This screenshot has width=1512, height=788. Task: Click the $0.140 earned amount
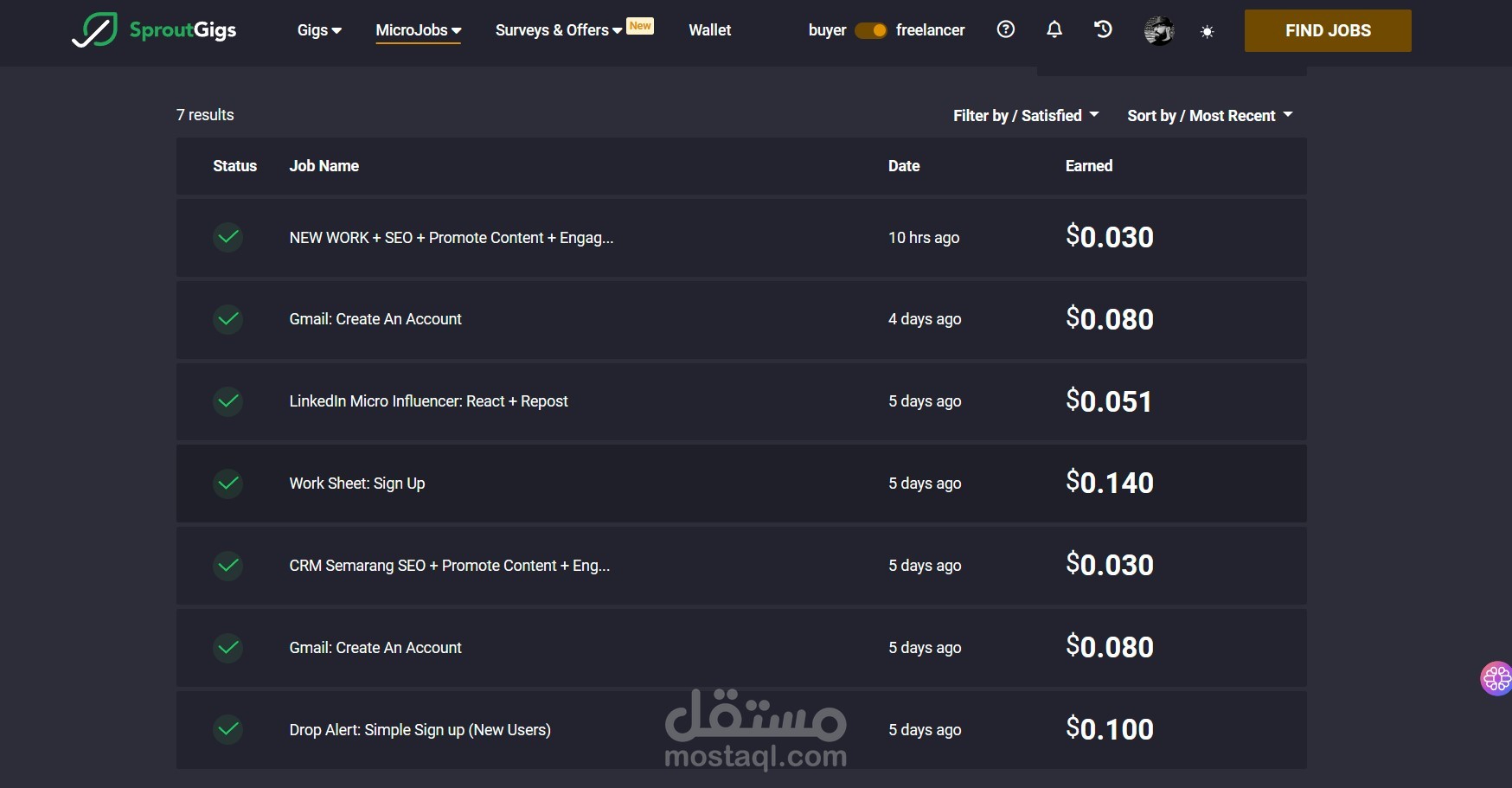point(1110,483)
